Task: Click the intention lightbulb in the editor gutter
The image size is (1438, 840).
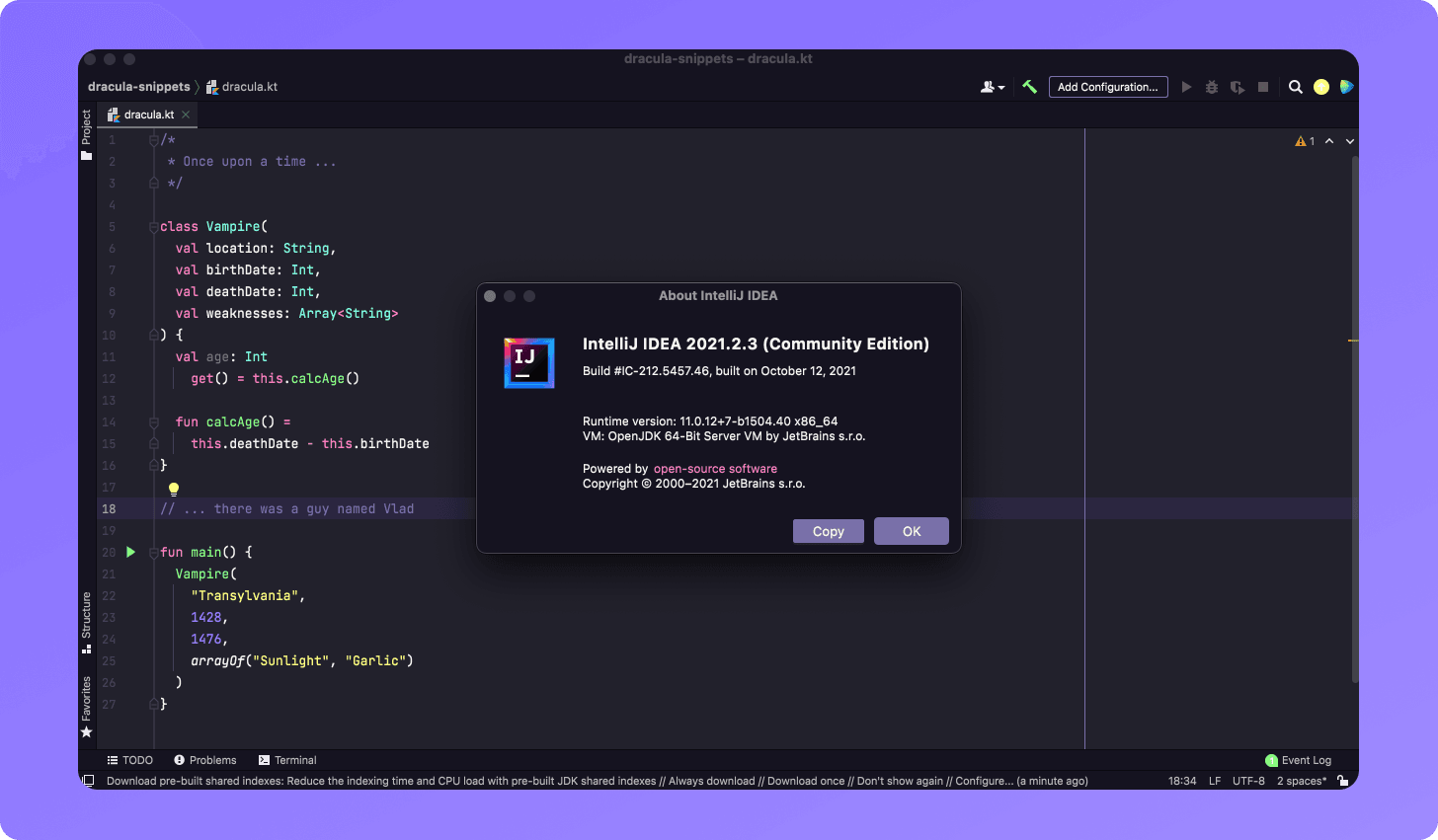Action: [173, 489]
